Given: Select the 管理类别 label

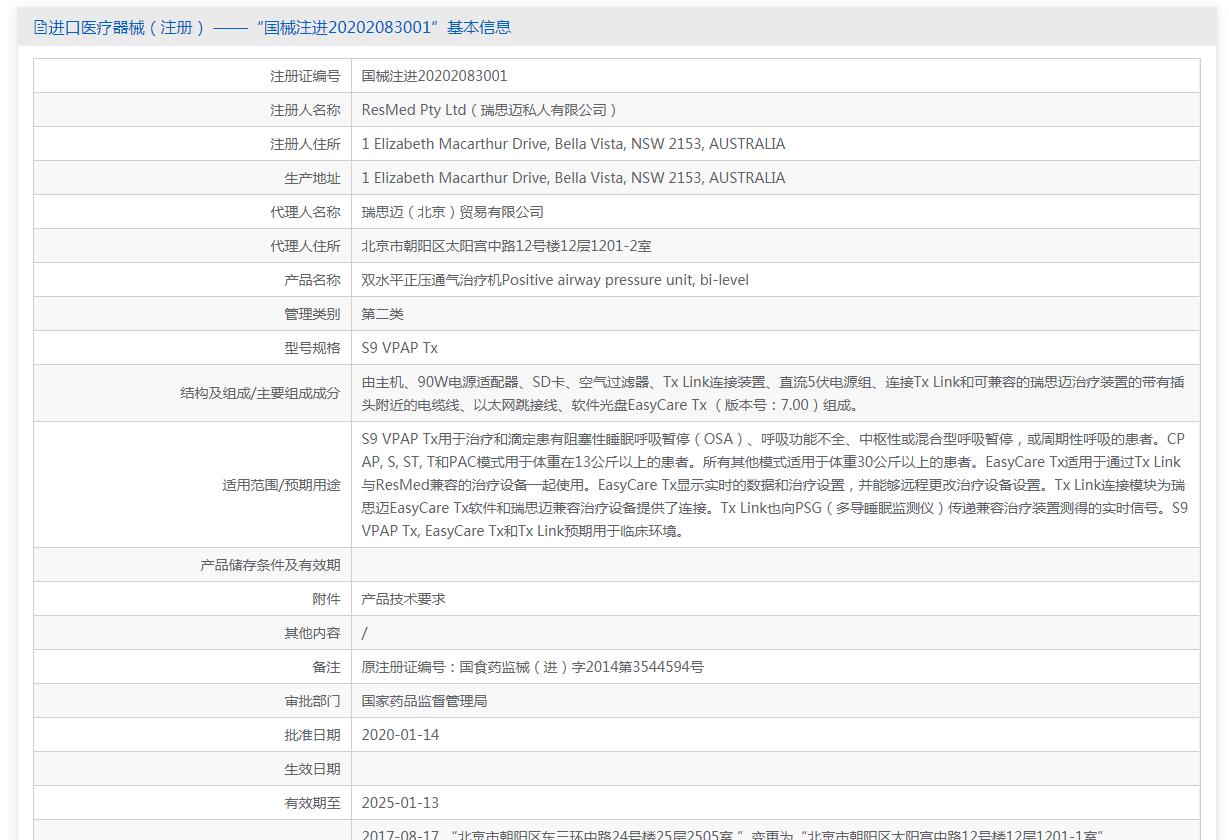Looking at the screenshot, I should pos(312,314).
